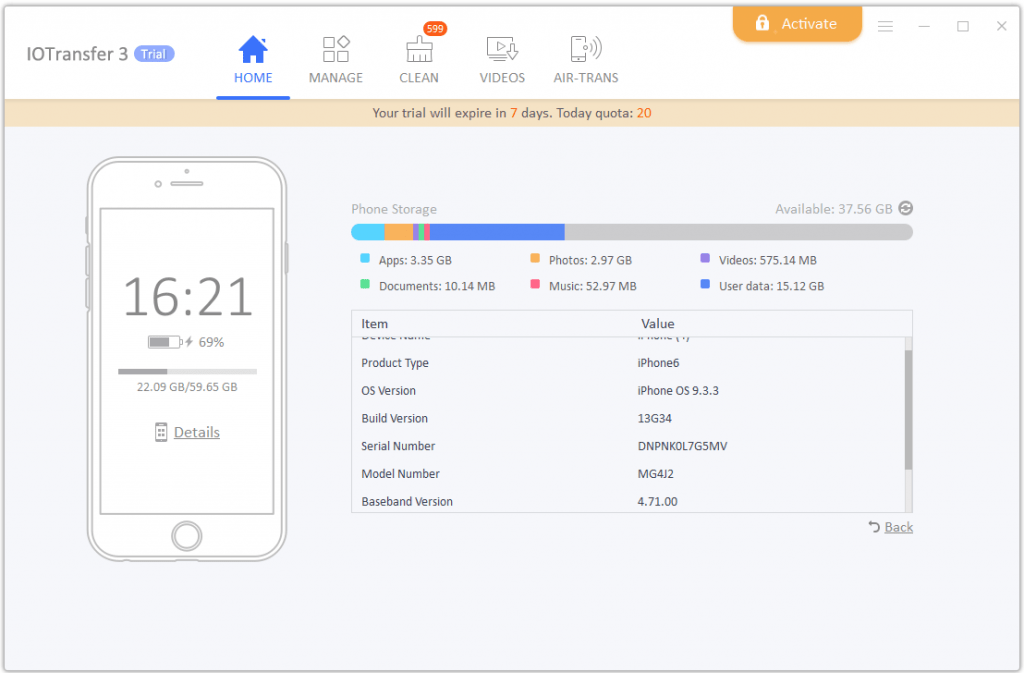Select the Manage icon in the top navigation
This screenshot has width=1024, height=673.
(336, 48)
